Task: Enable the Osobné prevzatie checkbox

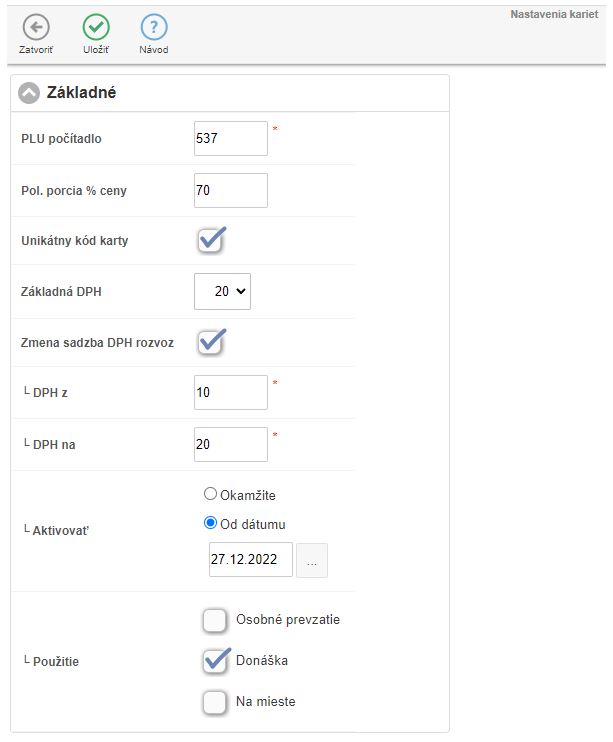Action: tap(214, 620)
